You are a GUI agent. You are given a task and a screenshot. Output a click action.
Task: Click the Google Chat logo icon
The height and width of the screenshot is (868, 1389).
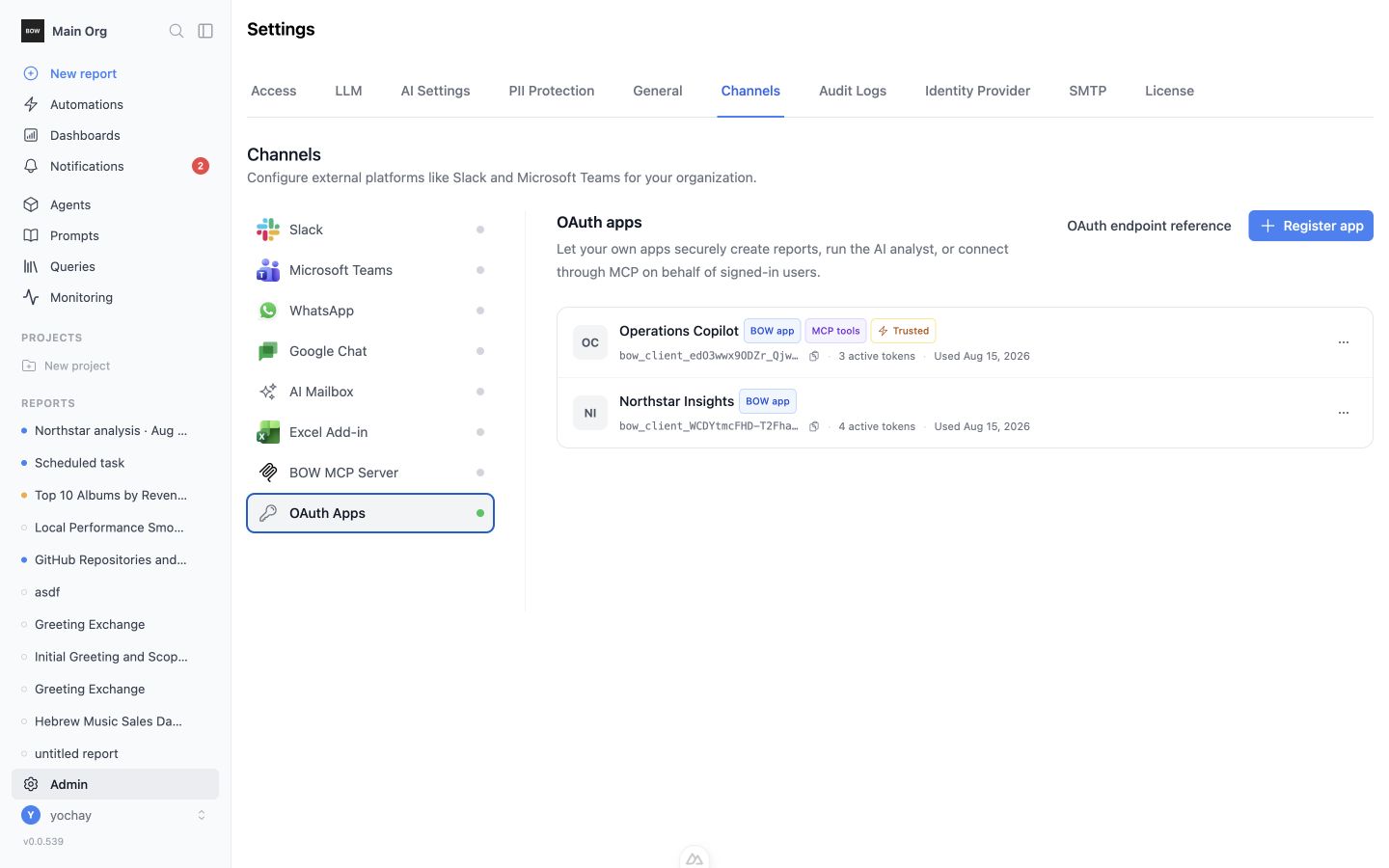pyautogui.click(x=268, y=351)
